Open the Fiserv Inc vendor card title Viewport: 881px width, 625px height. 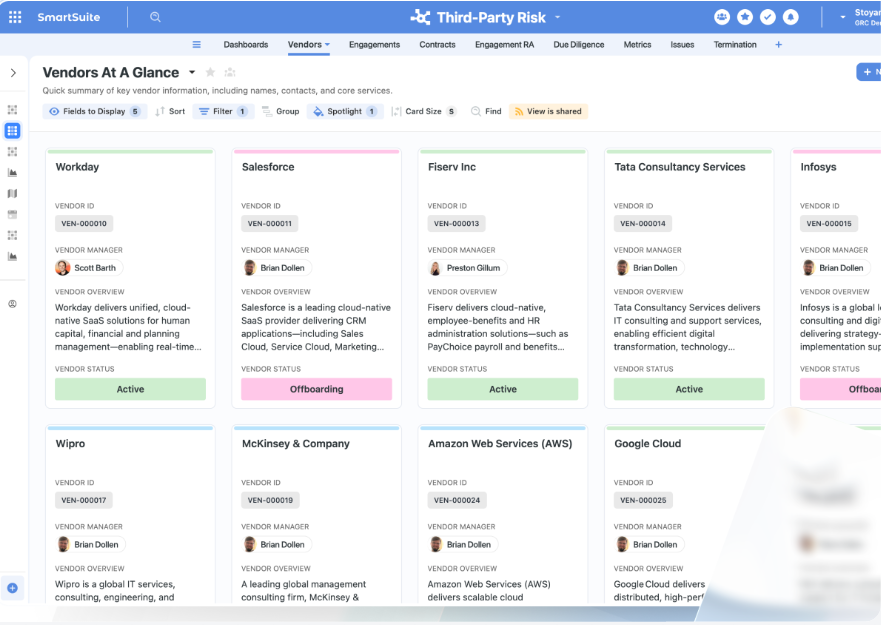coord(452,167)
